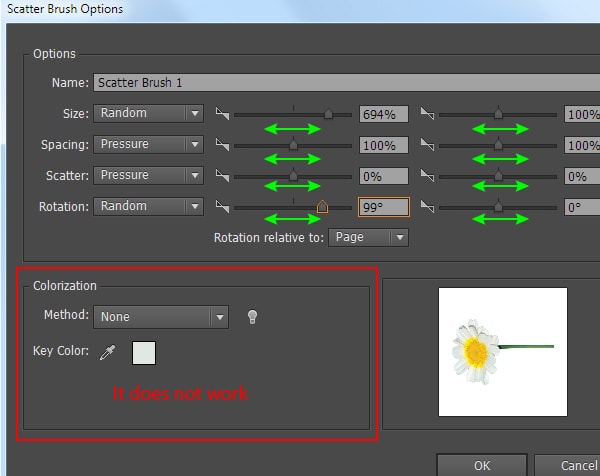Click the Rotation minimum slider handle

click(x=322, y=207)
